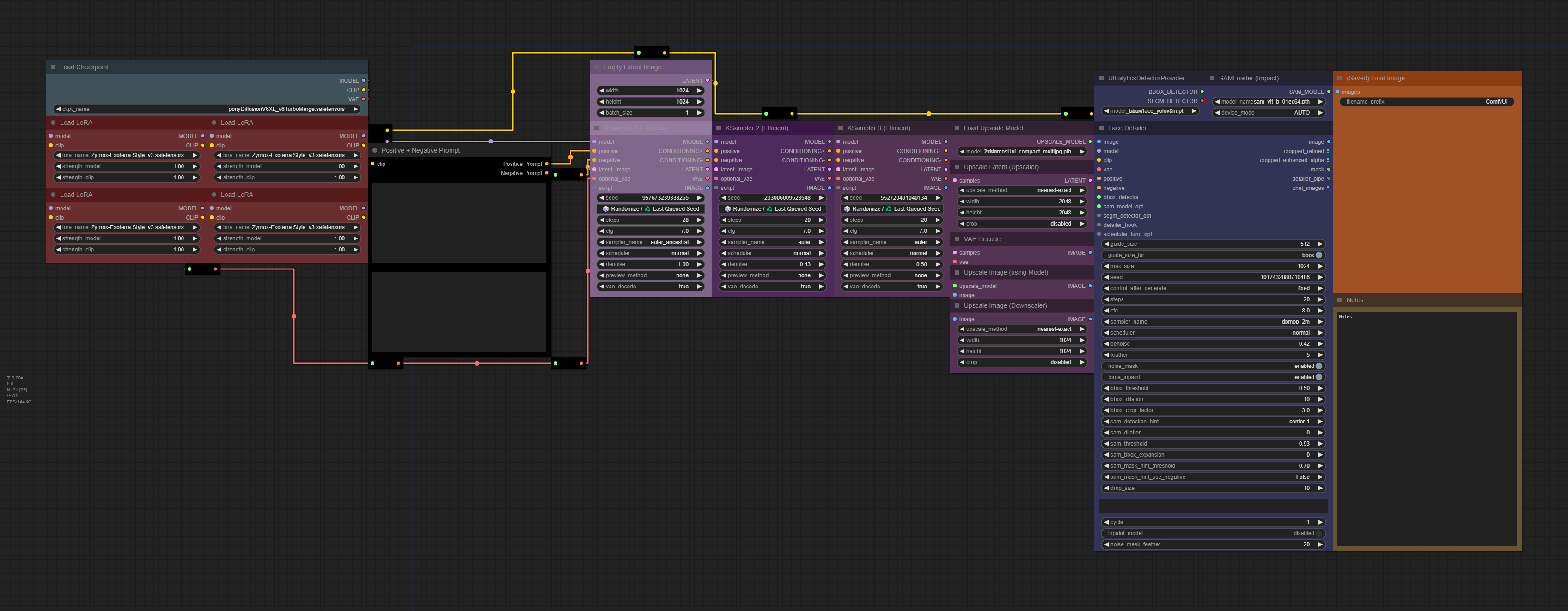This screenshot has width=1568, height=611.
Task: Click the collapse dot of Positive + Negative Prompt node
Action: (x=375, y=150)
